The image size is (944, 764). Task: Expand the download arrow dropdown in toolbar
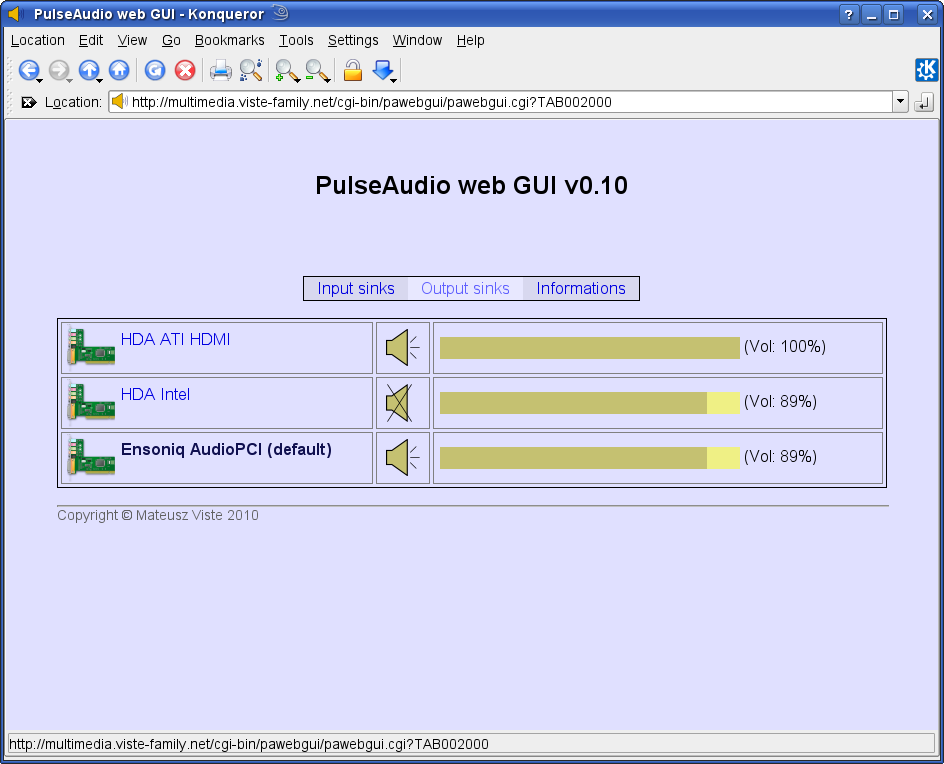(x=393, y=80)
